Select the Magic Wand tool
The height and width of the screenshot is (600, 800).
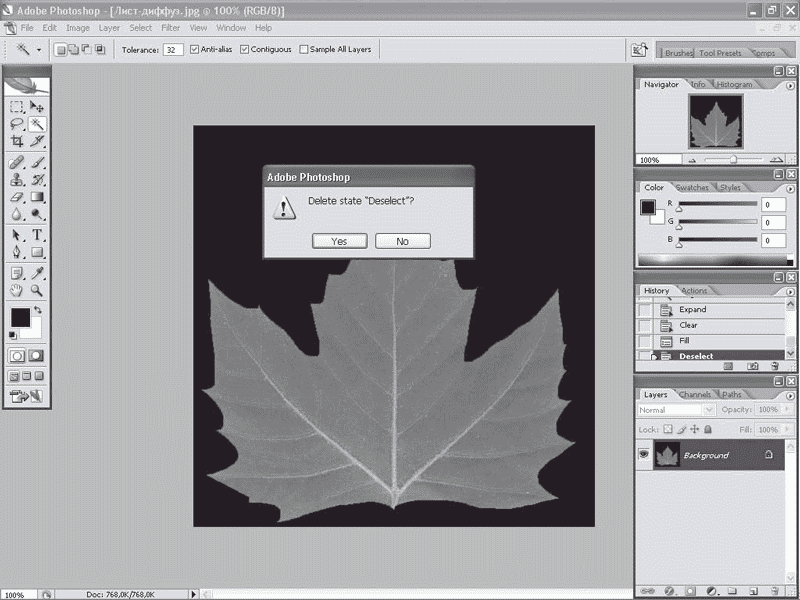pos(37,124)
